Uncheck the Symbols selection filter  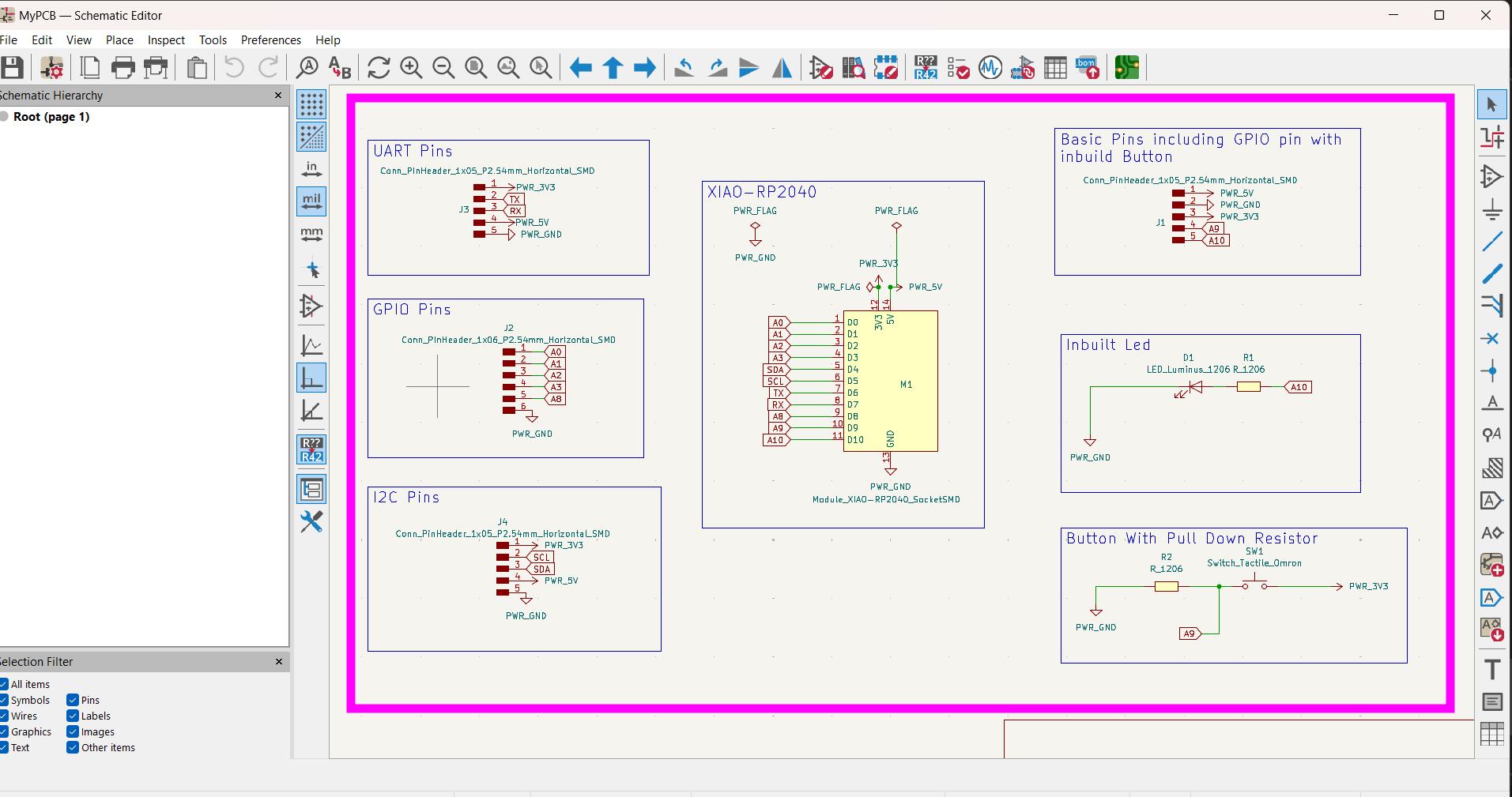[x=5, y=701]
